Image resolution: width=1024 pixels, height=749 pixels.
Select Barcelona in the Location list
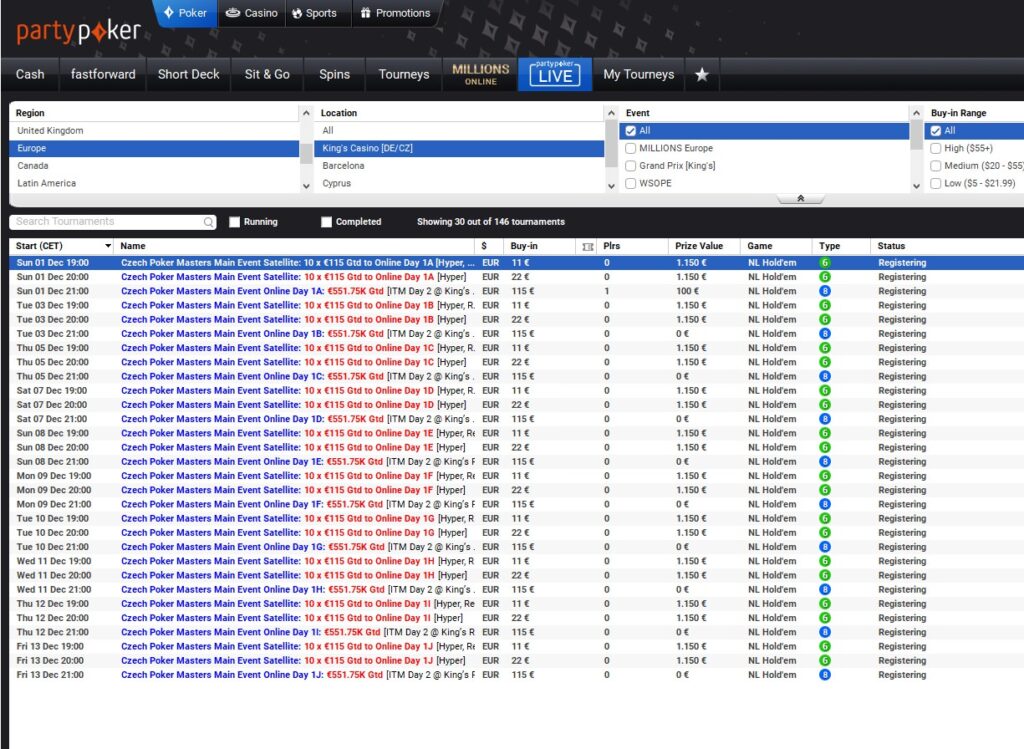click(x=344, y=166)
